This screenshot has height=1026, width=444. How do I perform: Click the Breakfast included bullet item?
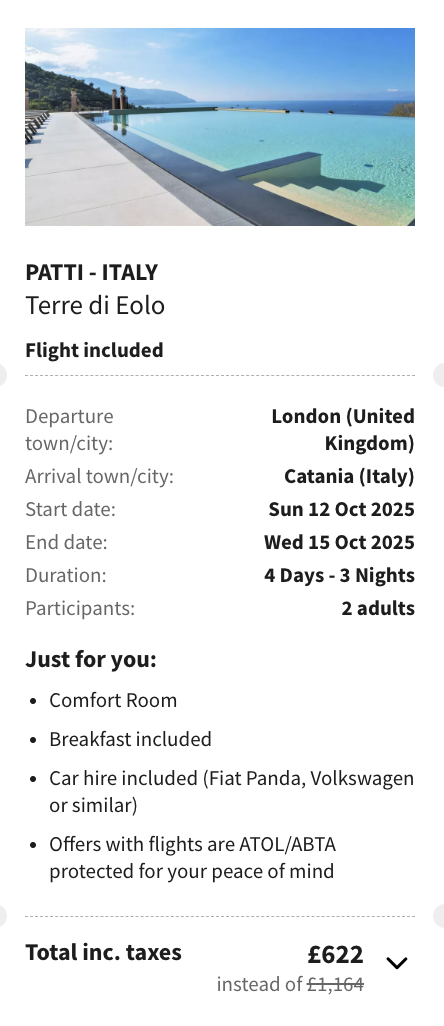pos(131,739)
